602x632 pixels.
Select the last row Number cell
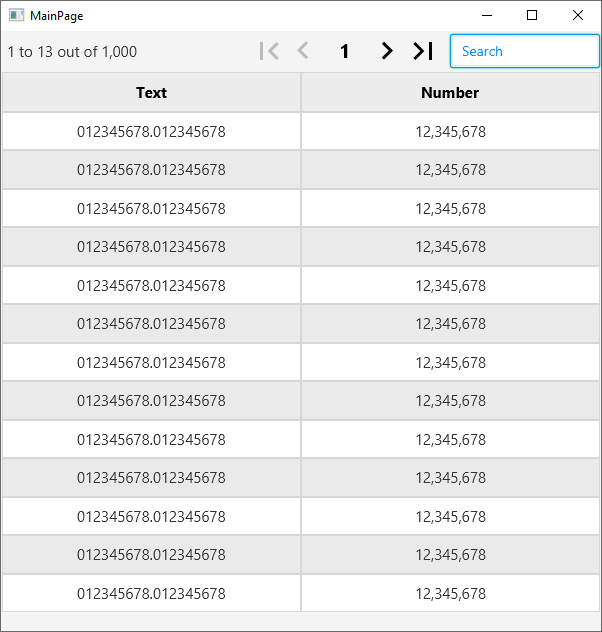tap(450, 593)
